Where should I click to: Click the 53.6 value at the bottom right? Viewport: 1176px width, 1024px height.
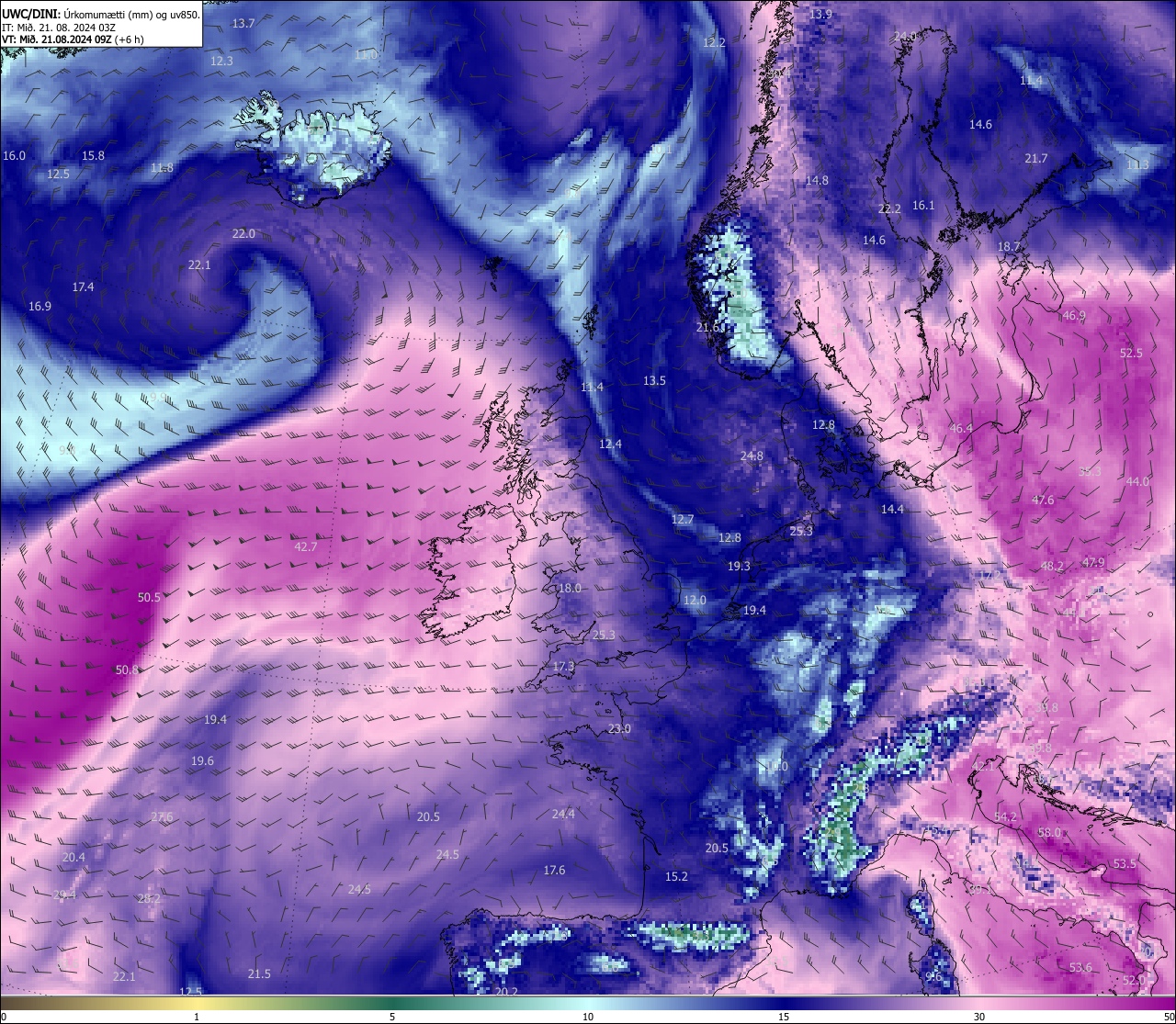pos(1080,967)
